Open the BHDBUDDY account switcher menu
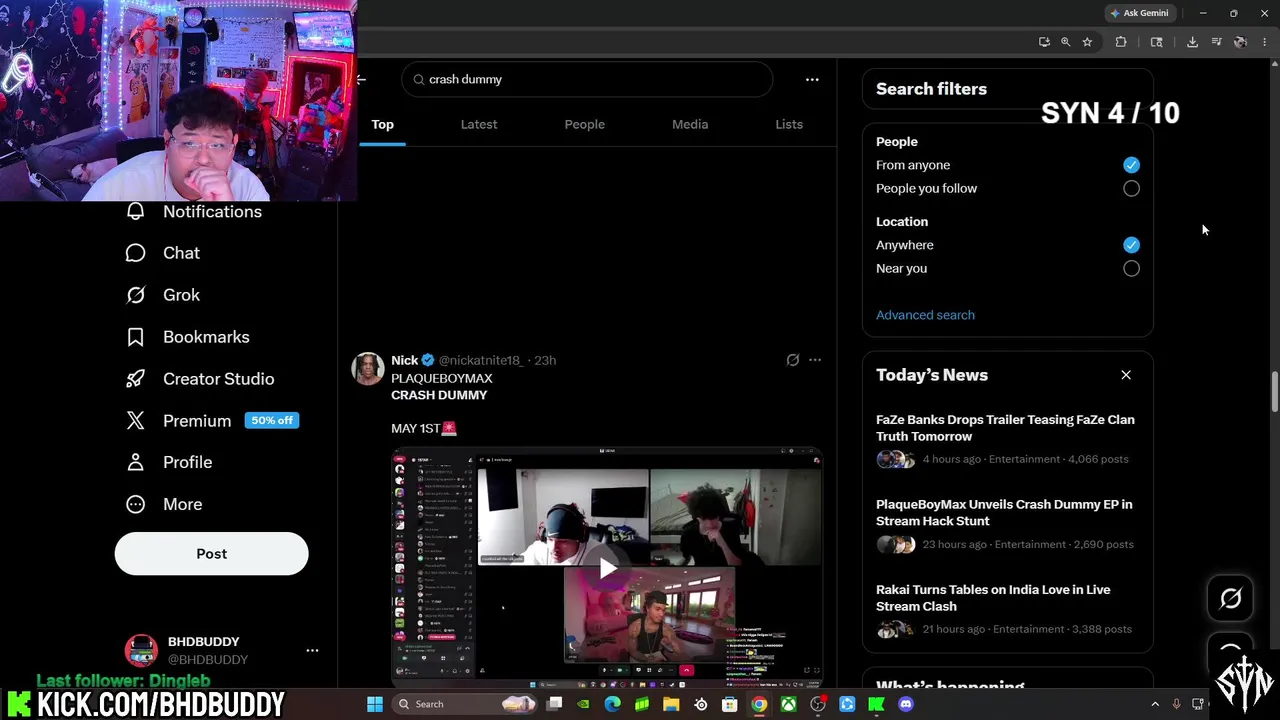The width and height of the screenshot is (1280, 720). [x=312, y=650]
